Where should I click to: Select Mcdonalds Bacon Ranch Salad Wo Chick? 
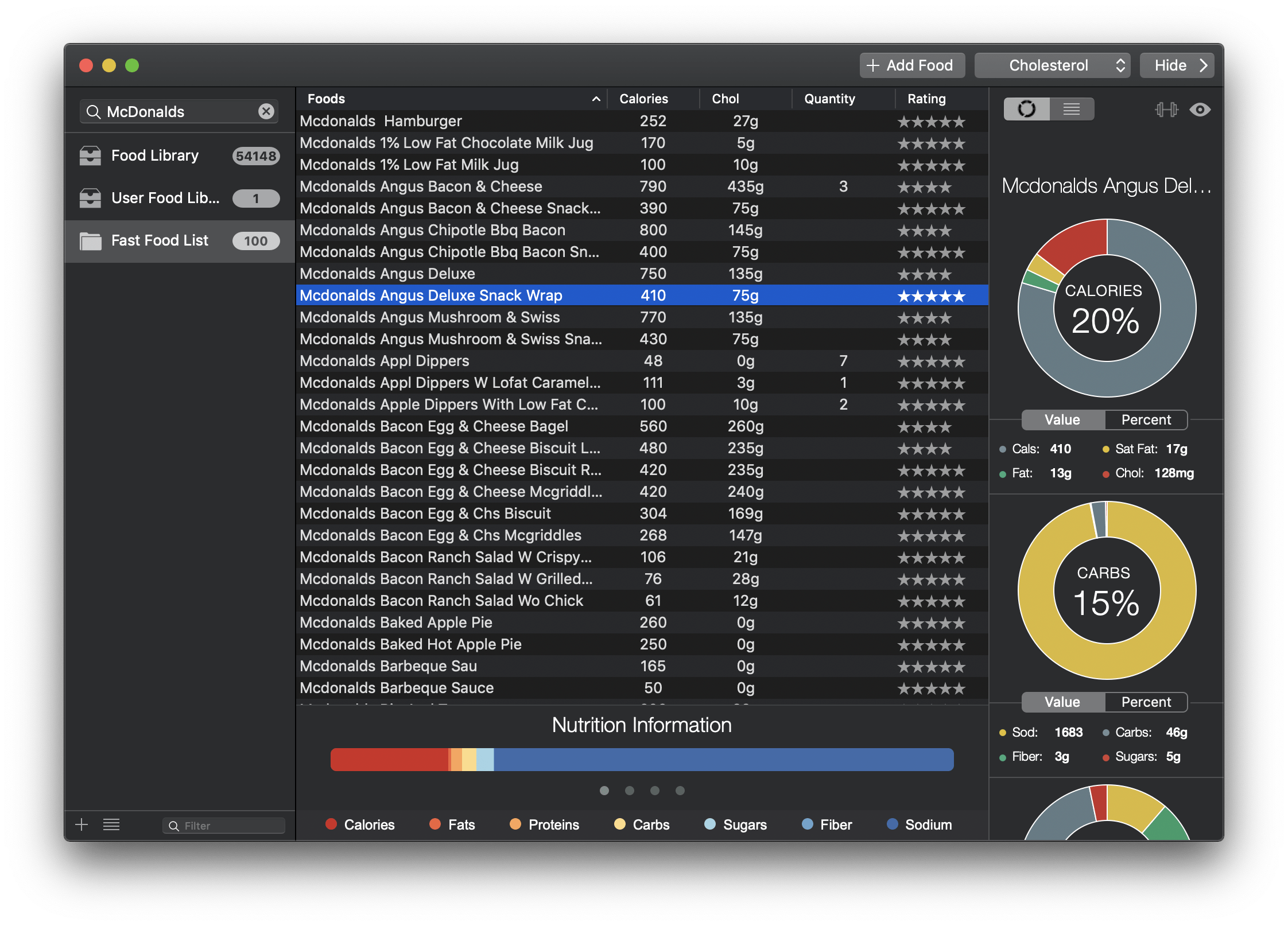pyautogui.click(x=642, y=601)
